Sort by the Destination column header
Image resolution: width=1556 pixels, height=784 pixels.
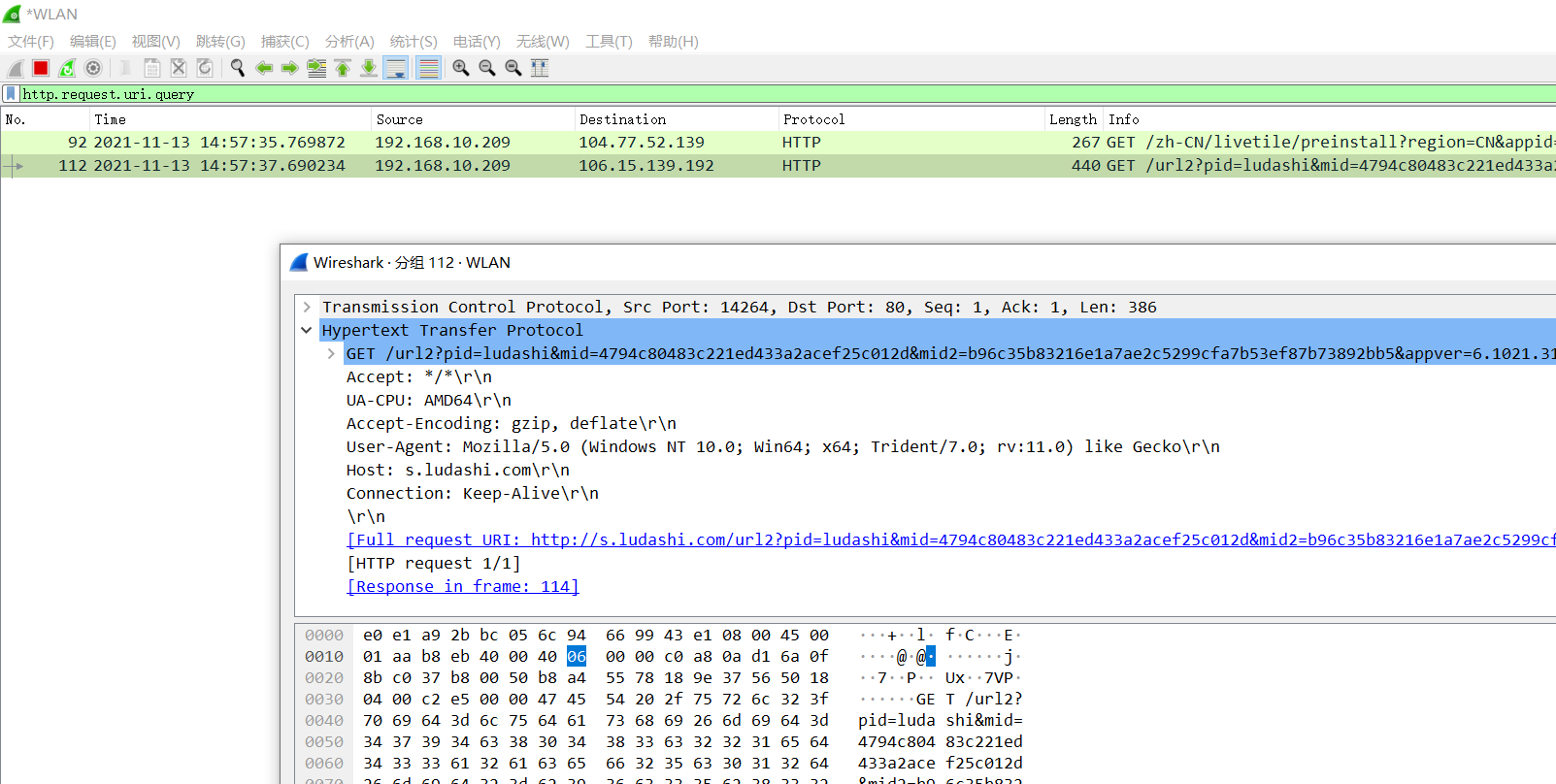tap(678, 119)
